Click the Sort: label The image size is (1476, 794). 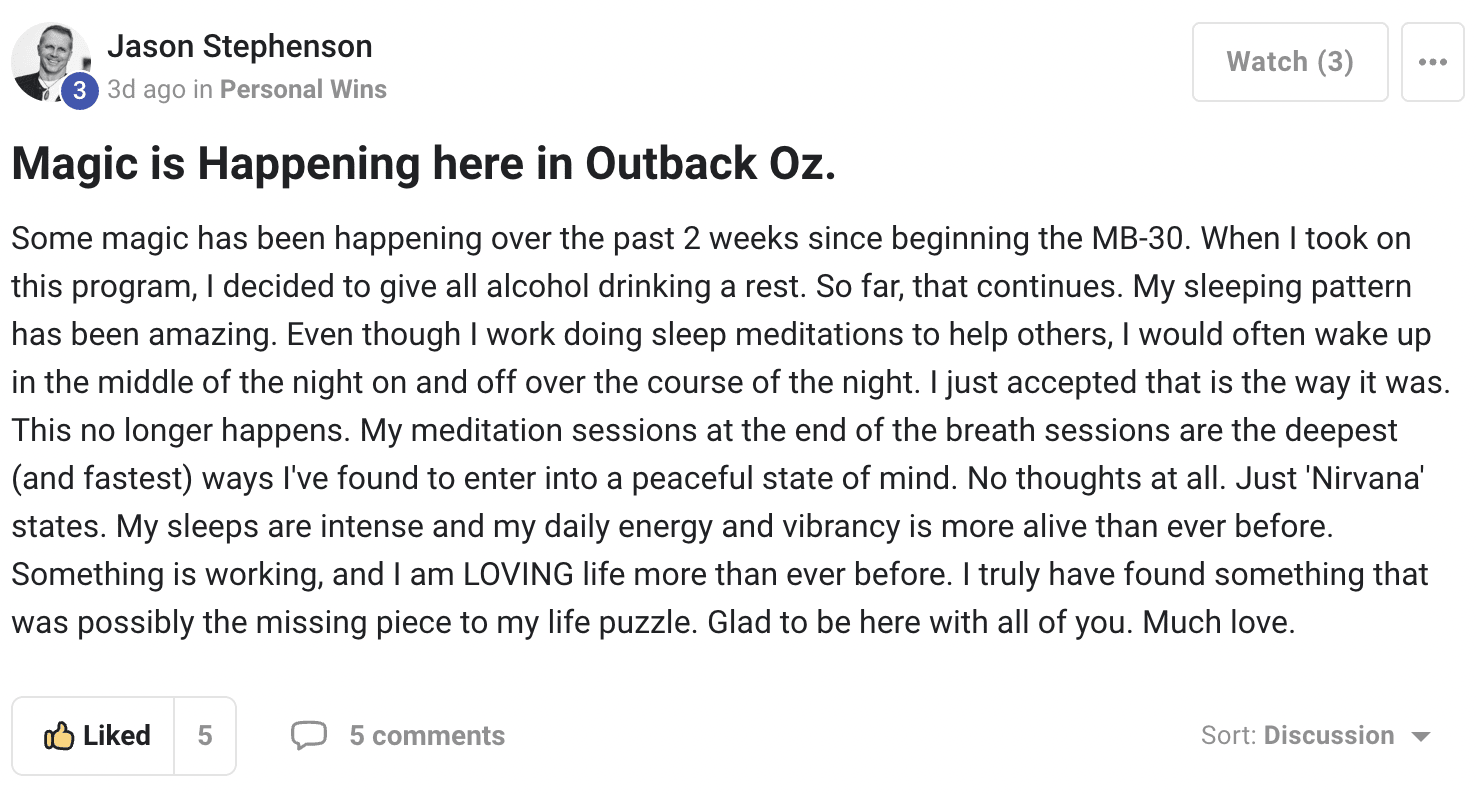coord(1229,736)
